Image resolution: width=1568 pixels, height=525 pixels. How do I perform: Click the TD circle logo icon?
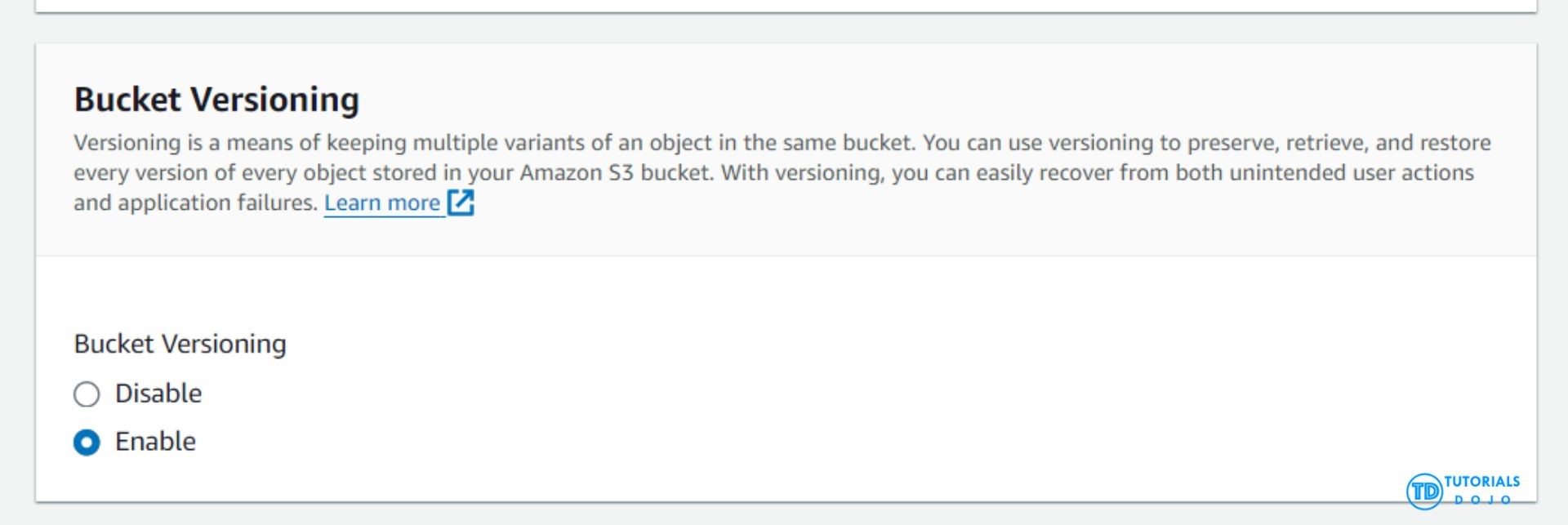tap(1424, 491)
